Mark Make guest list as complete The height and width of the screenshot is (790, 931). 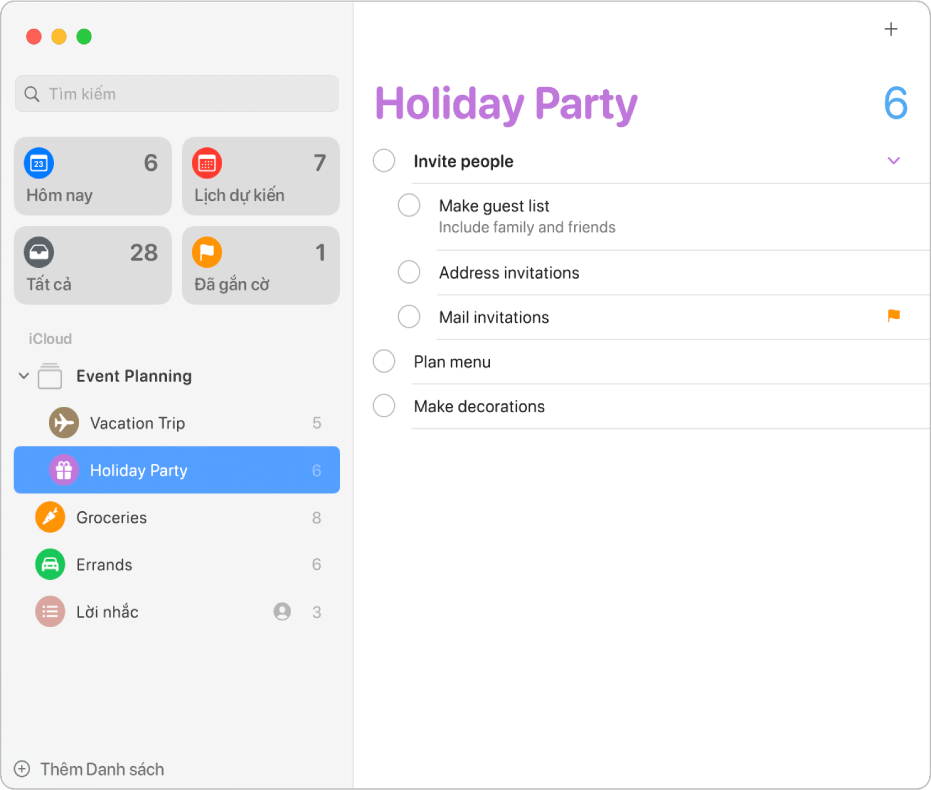click(409, 205)
